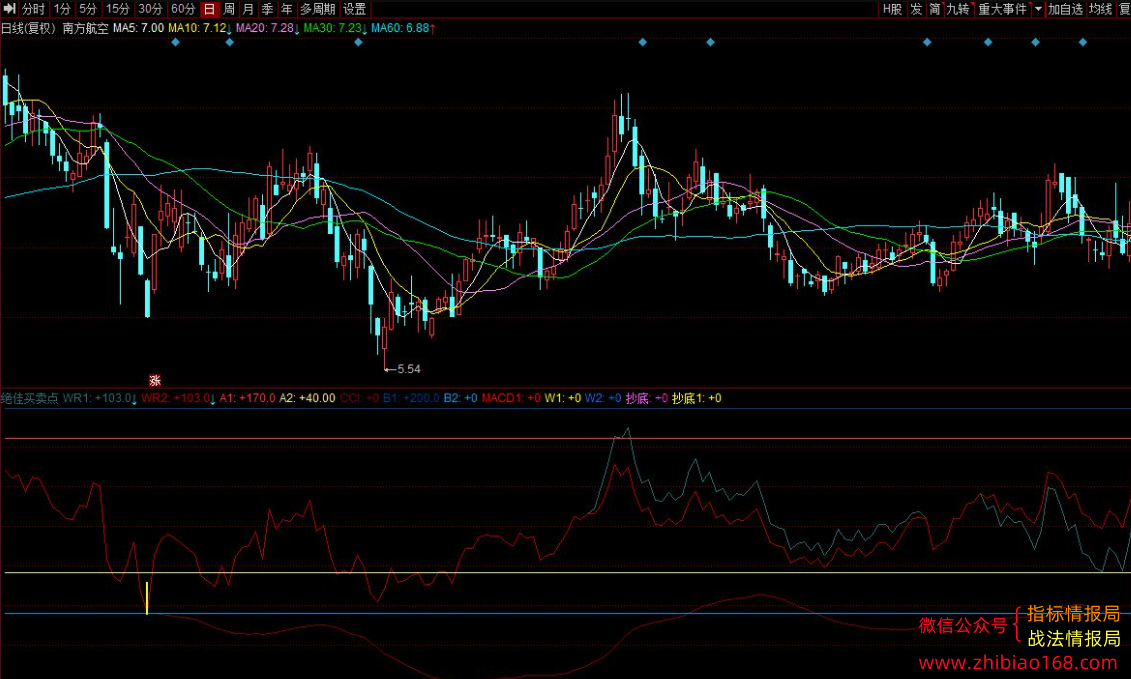The image size is (1131, 679).
Task: Click the first blue diamond event marker
Action: tap(175, 43)
